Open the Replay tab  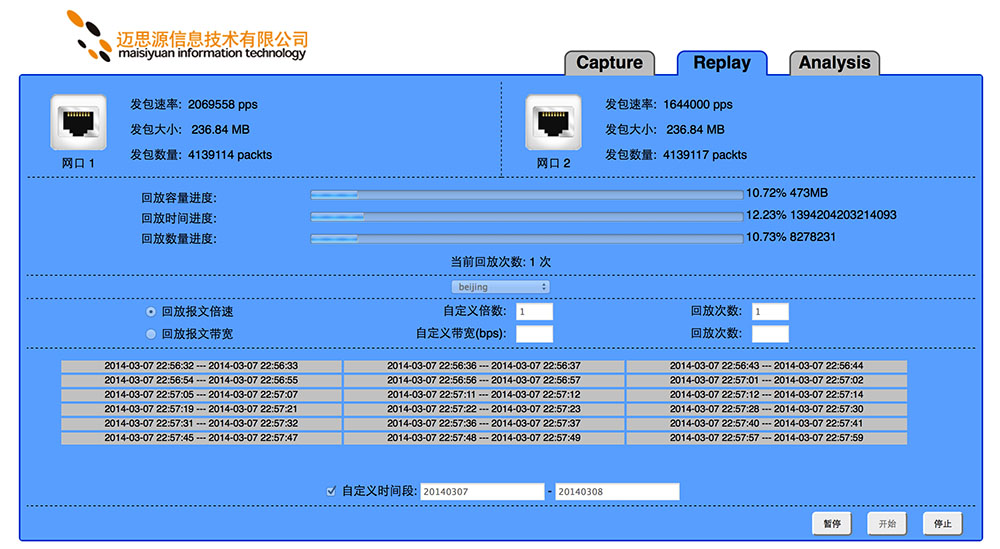pos(721,63)
